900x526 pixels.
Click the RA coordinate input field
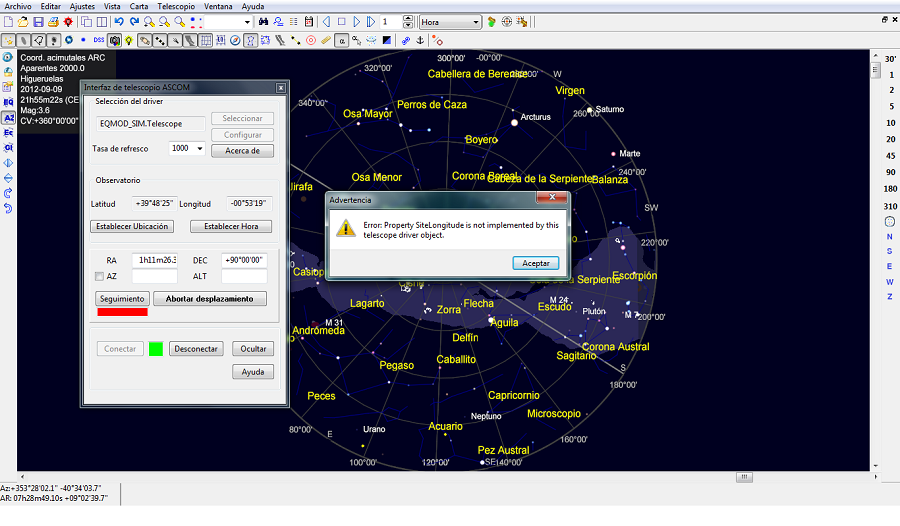(x=153, y=260)
